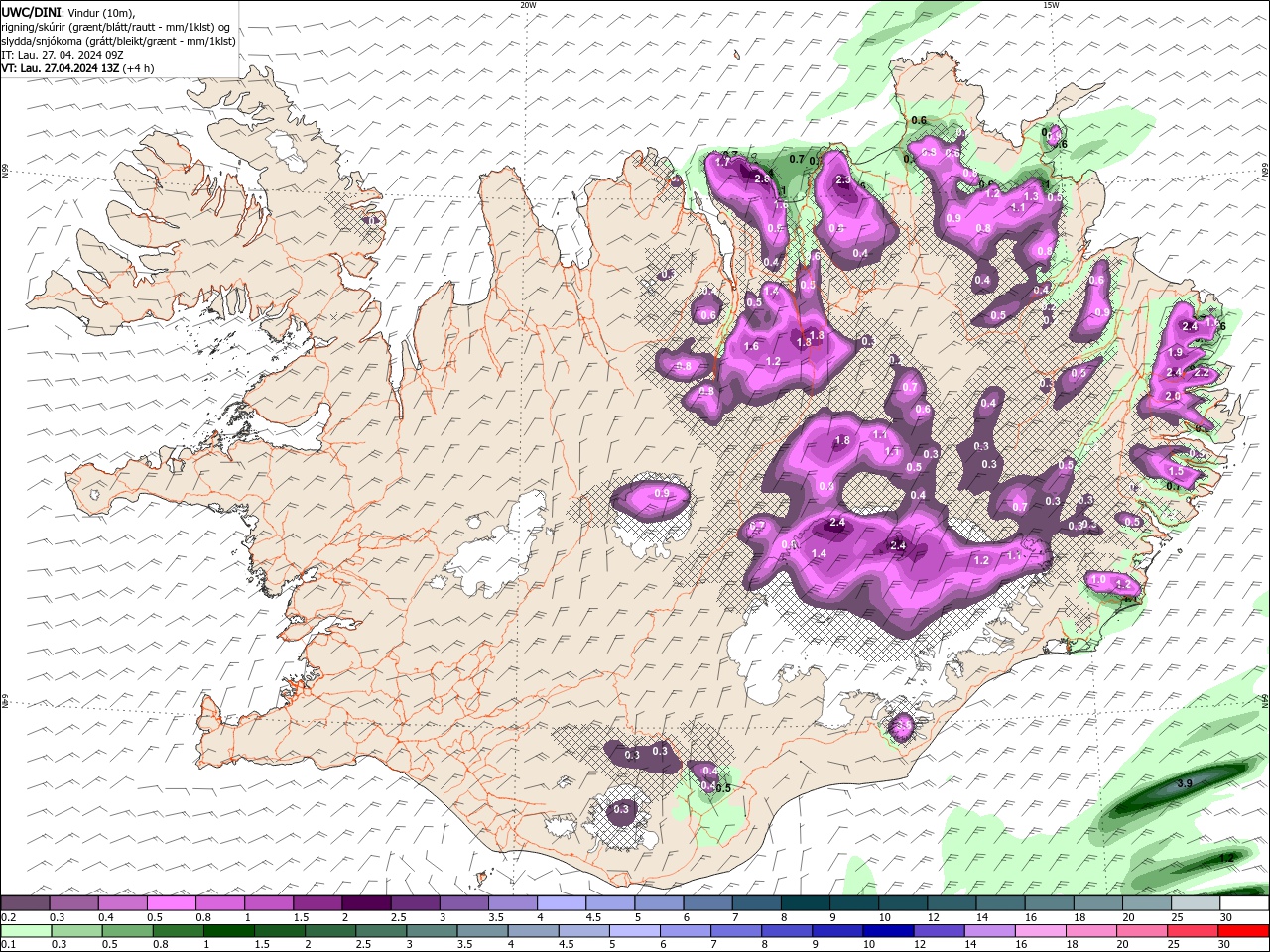Click the '2.0' snowfall value in the east
This screenshot has width=1270, height=952.
pyautogui.click(x=1172, y=396)
